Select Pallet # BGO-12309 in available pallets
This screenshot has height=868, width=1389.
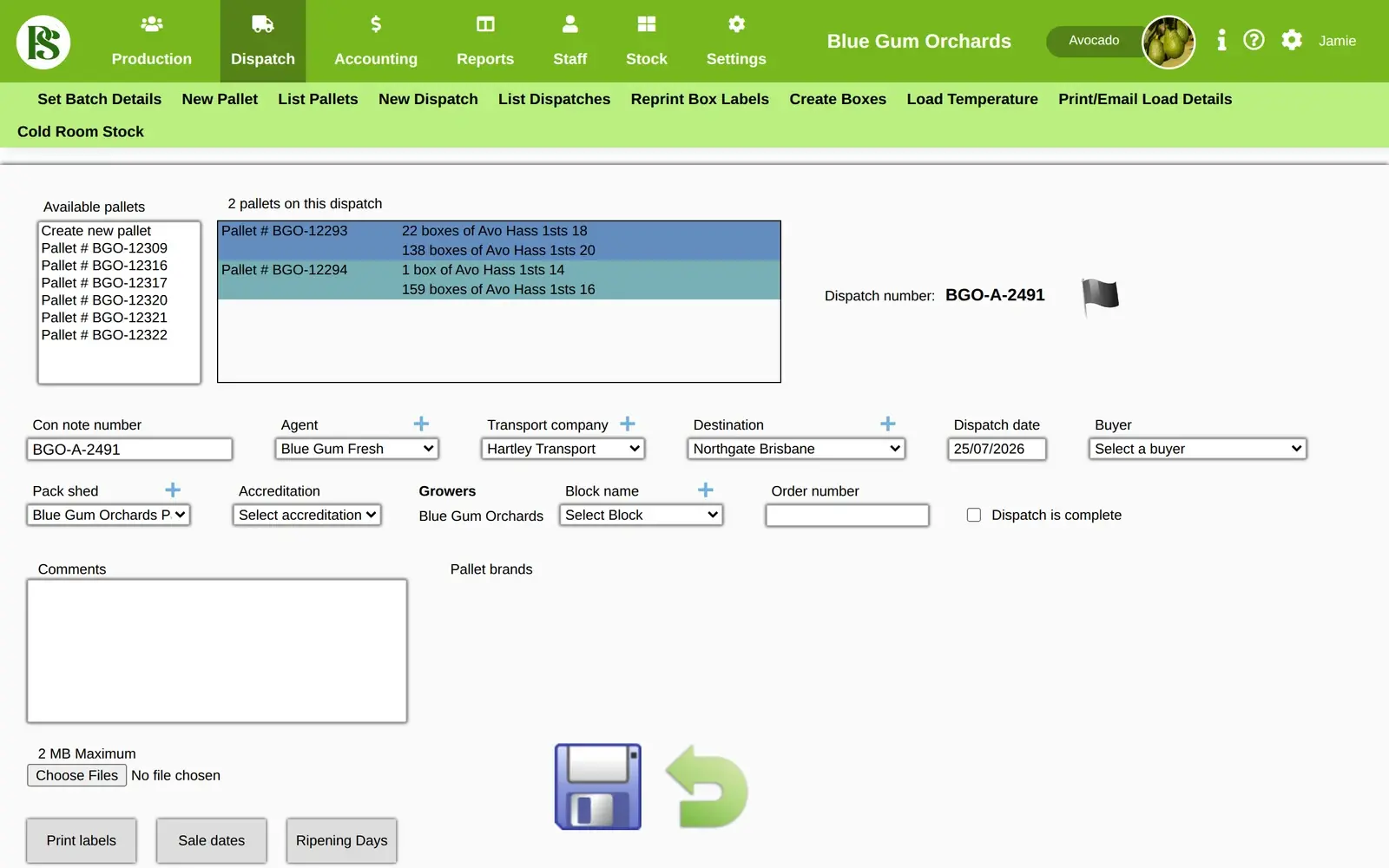[x=119, y=248]
